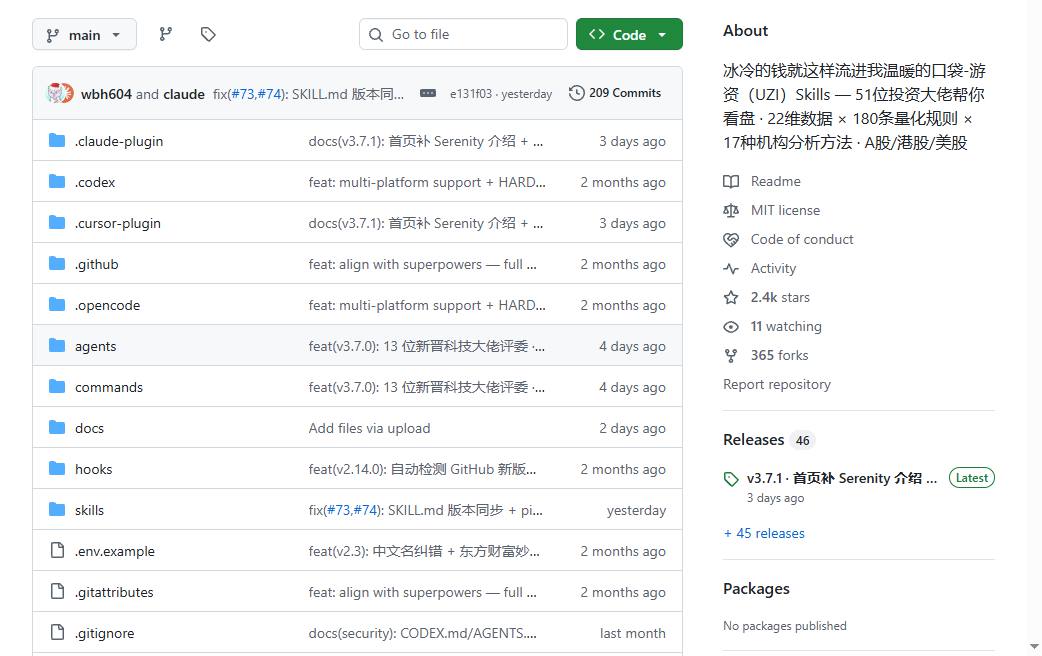Click the MIT license scale icon

(x=731, y=211)
